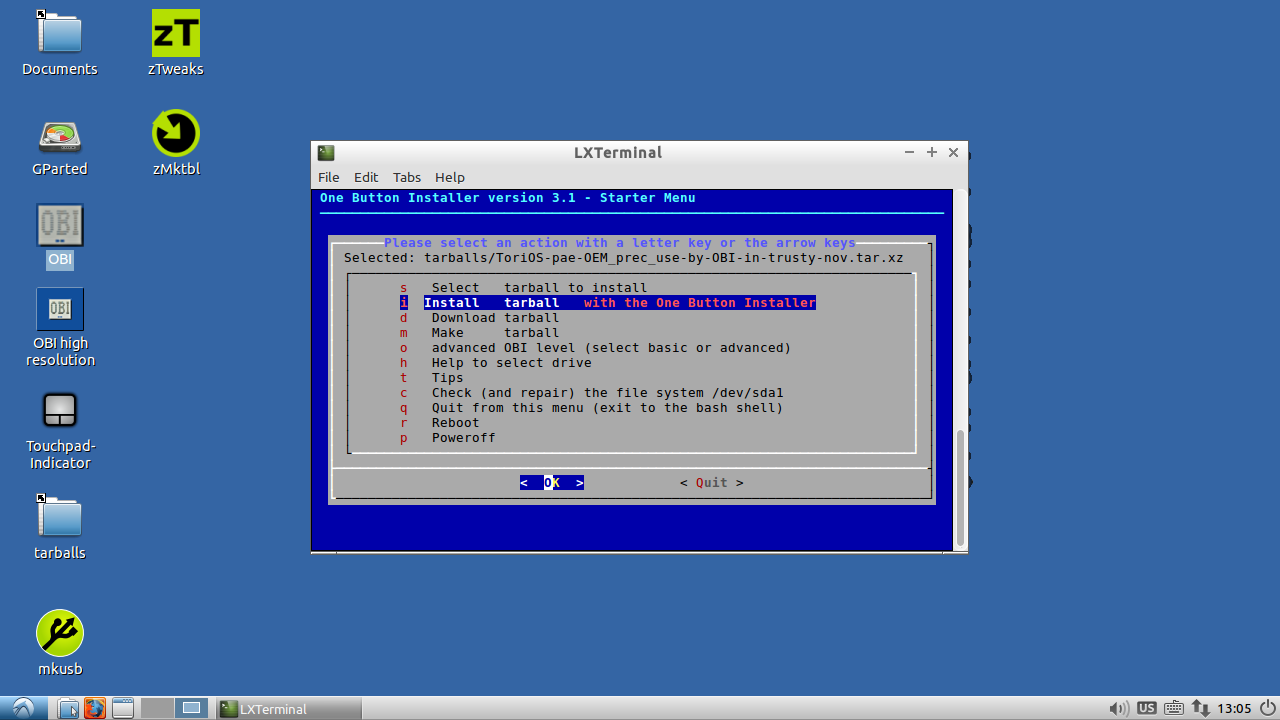Click the < Quit > button
The width and height of the screenshot is (1280, 720).
tap(712, 483)
